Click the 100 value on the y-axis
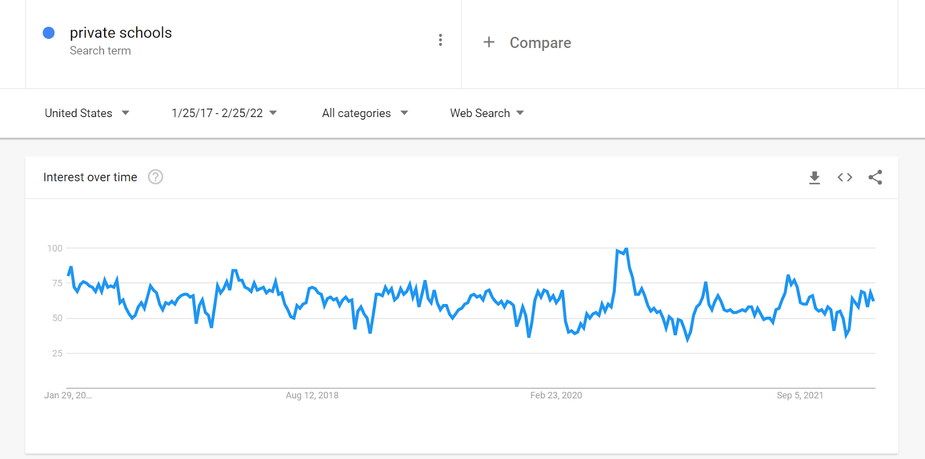This screenshot has width=925, height=459. [x=54, y=248]
